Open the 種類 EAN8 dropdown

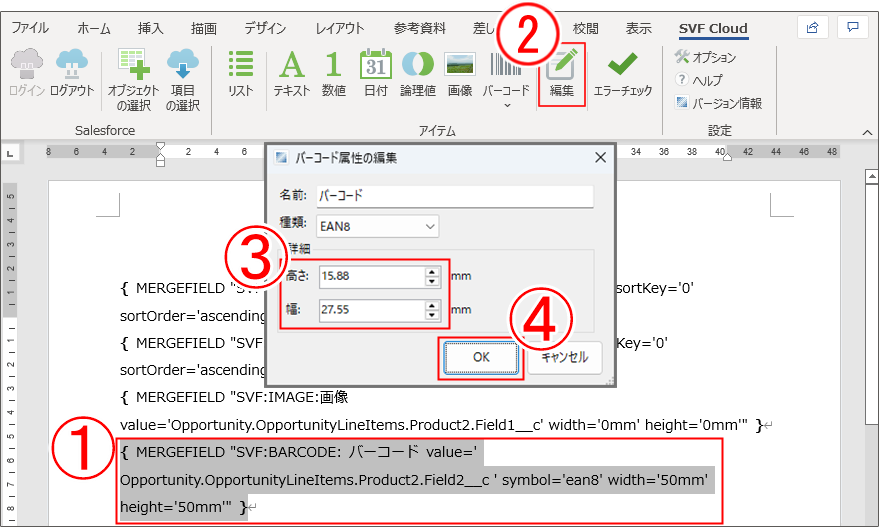coord(377,226)
